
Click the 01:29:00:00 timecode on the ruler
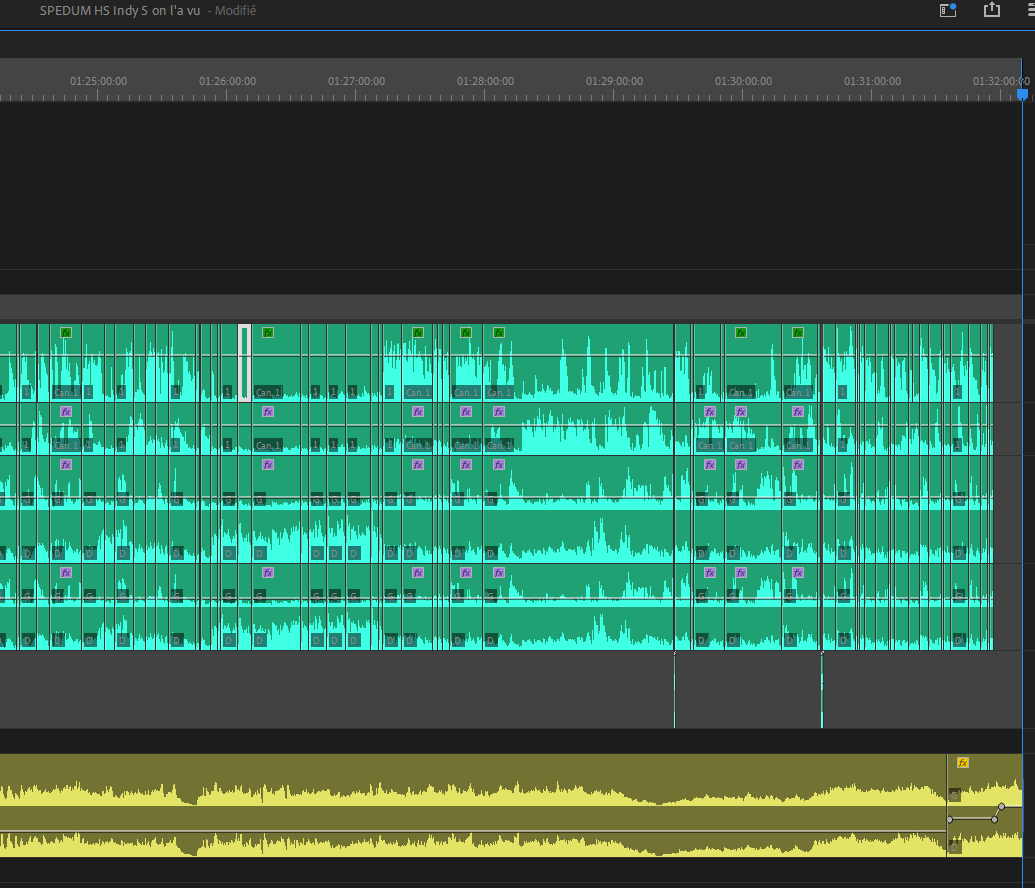point(615,81)
